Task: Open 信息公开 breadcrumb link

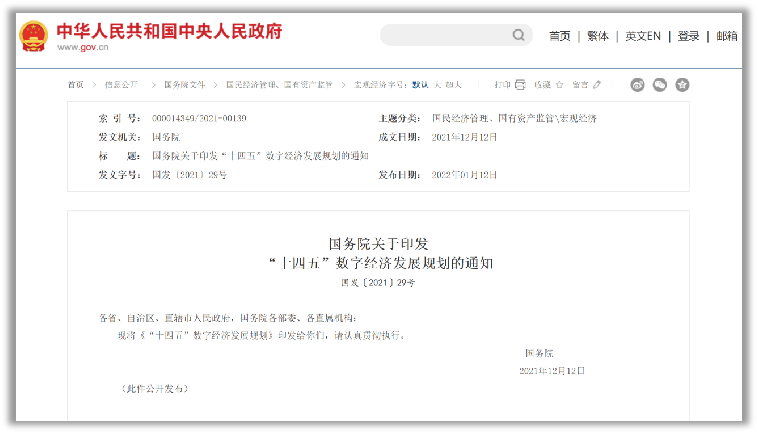Action: 121,85
